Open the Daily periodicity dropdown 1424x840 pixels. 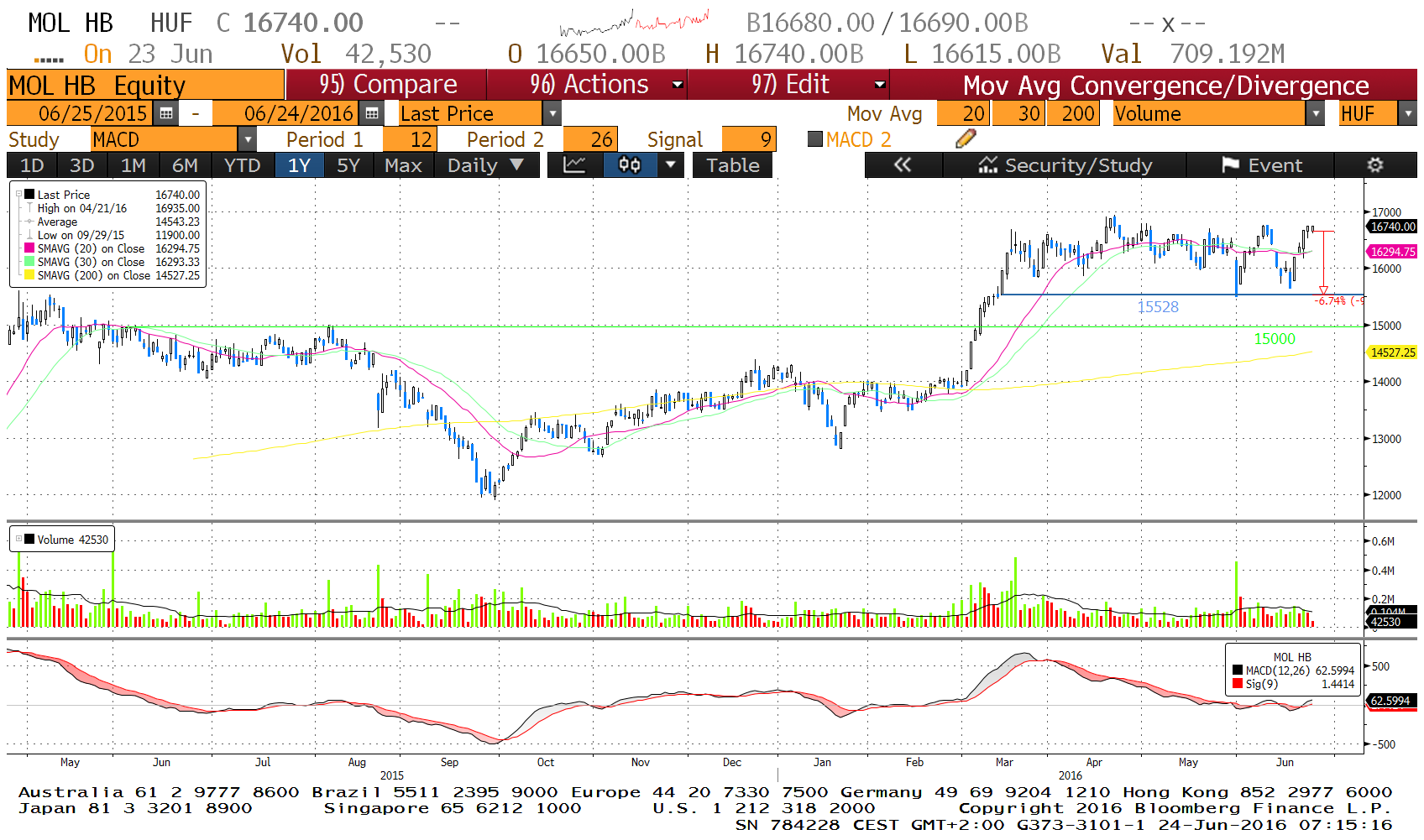tap(486, 165)
